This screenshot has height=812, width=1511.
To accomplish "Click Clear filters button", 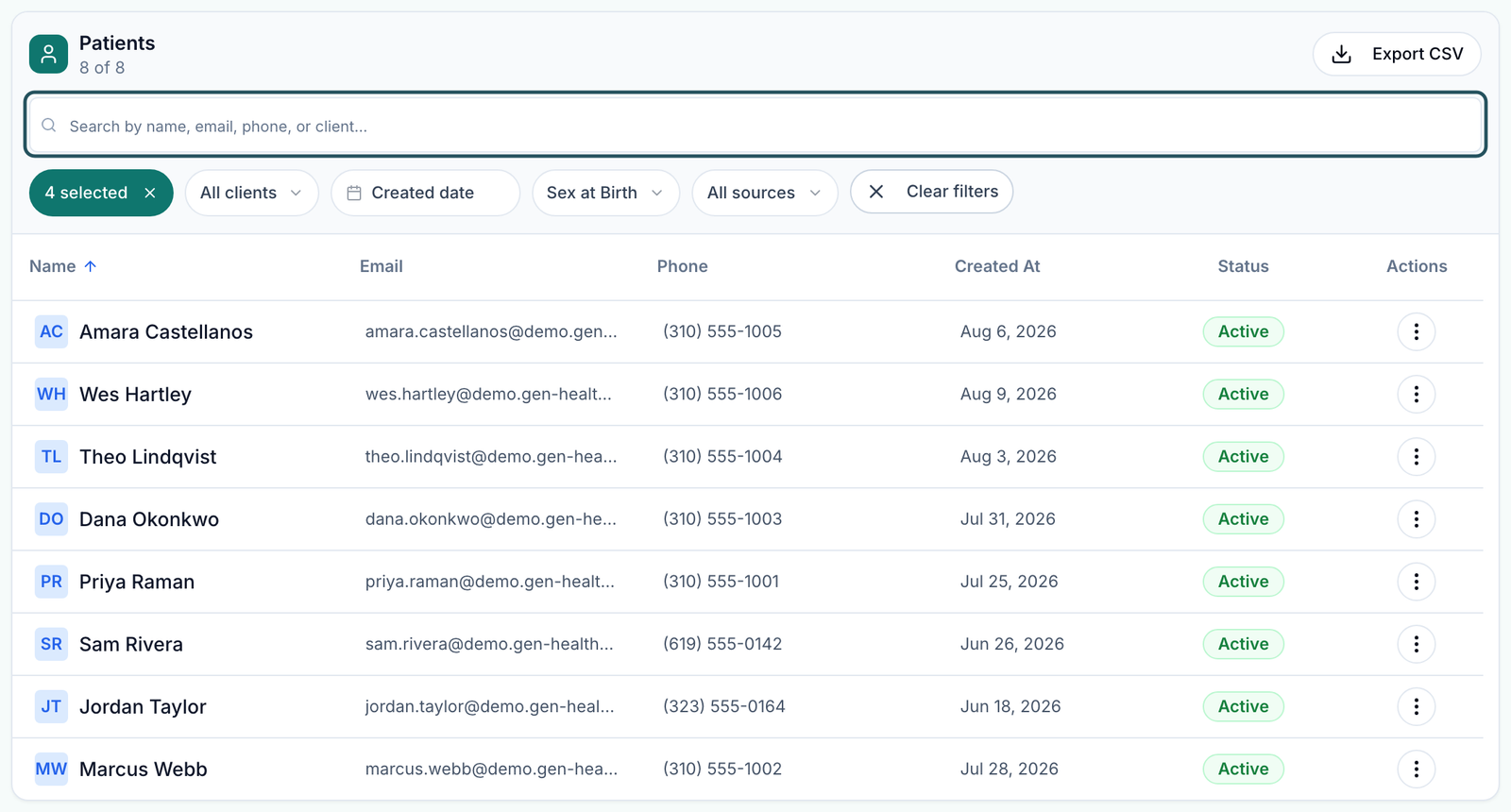I will tap(932, 192).
